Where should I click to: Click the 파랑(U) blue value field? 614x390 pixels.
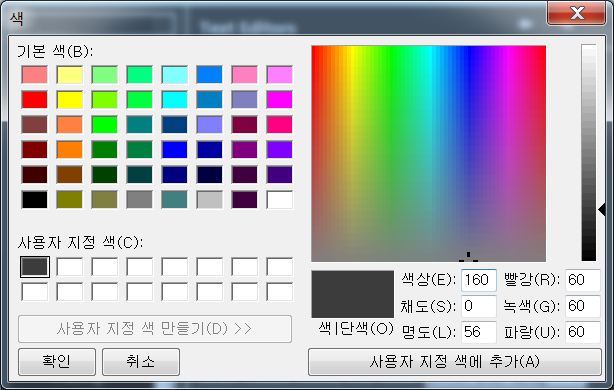[583, 332]
